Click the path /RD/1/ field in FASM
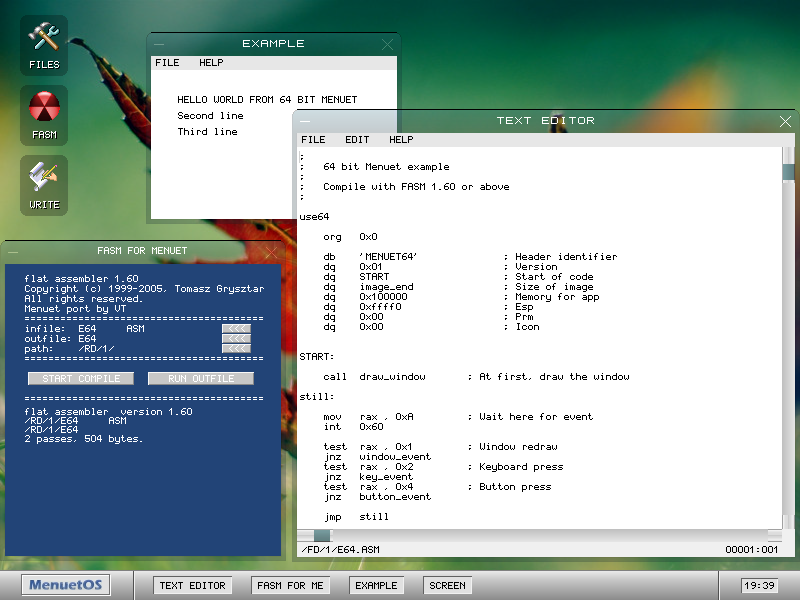Screen dimensions: 800x600 coord(96,349)
